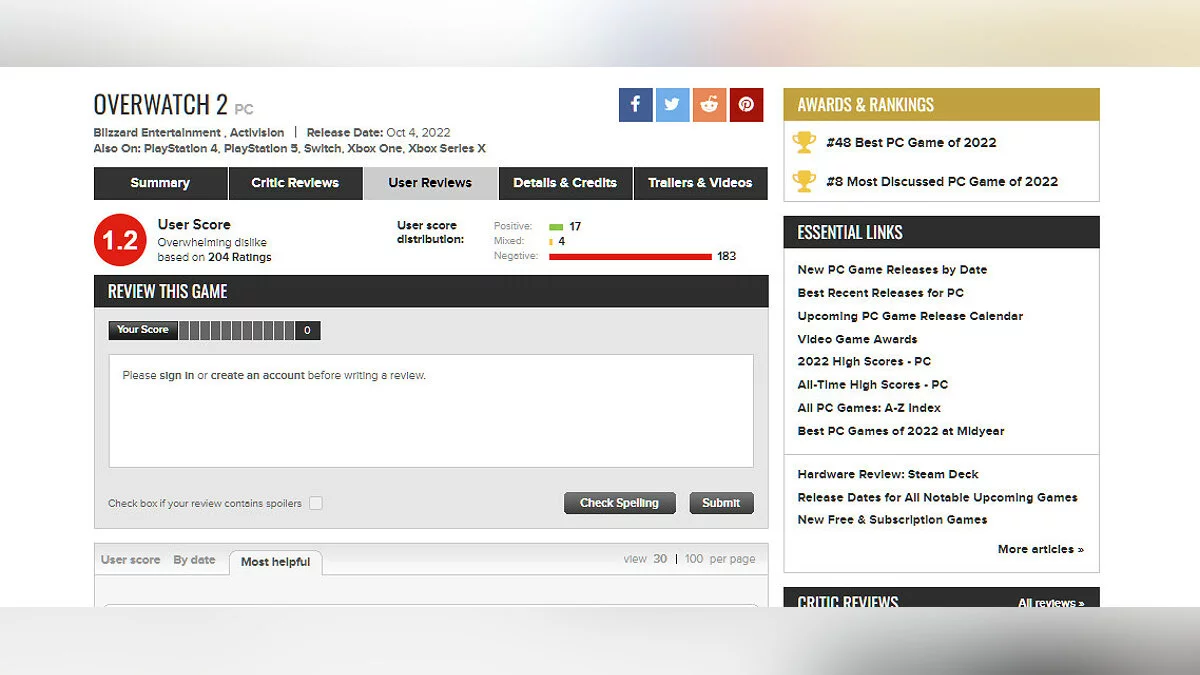
Task: Sort reviews By date
Action: [194, 560]
